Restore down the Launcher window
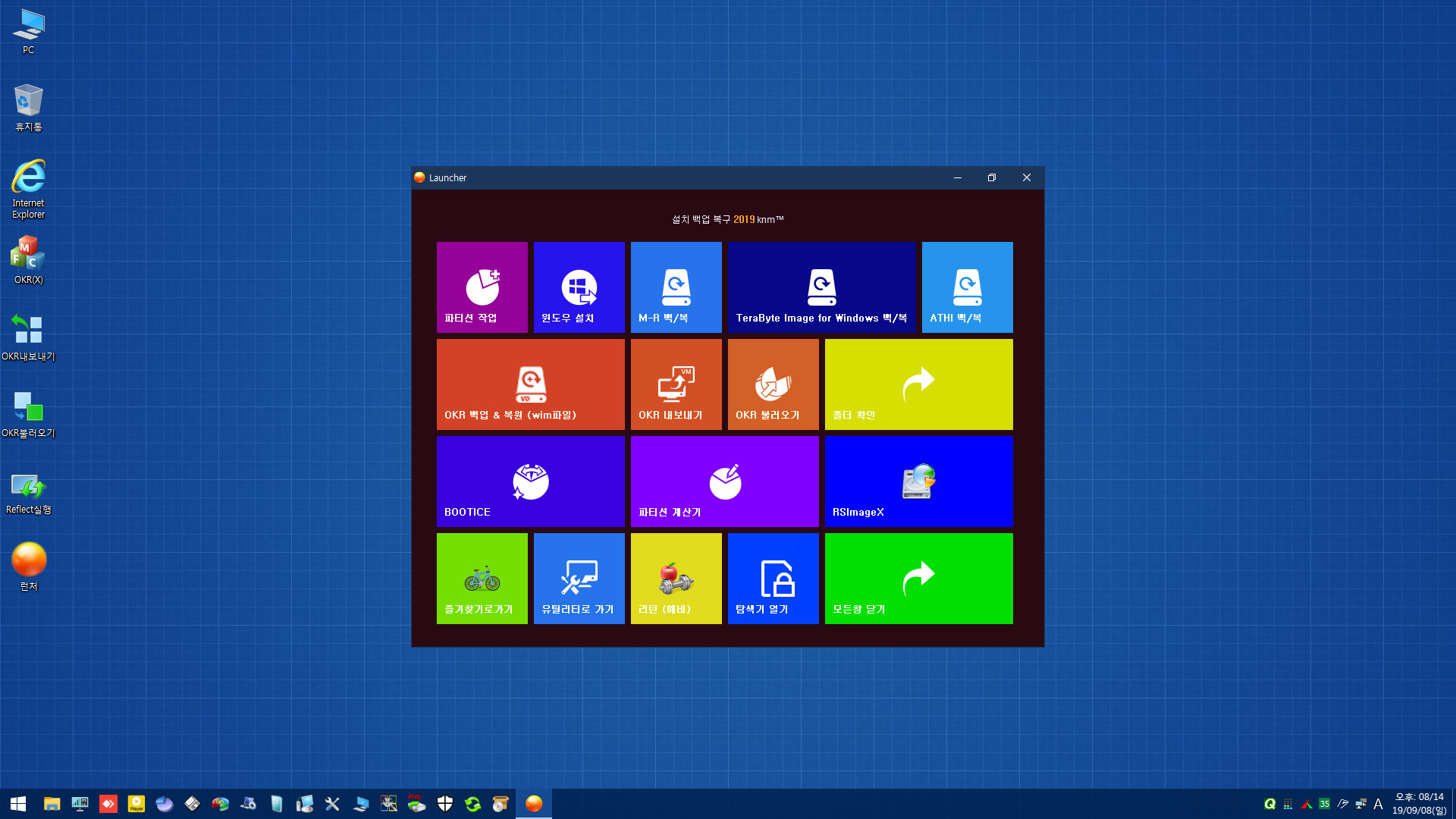 (991, 177)
